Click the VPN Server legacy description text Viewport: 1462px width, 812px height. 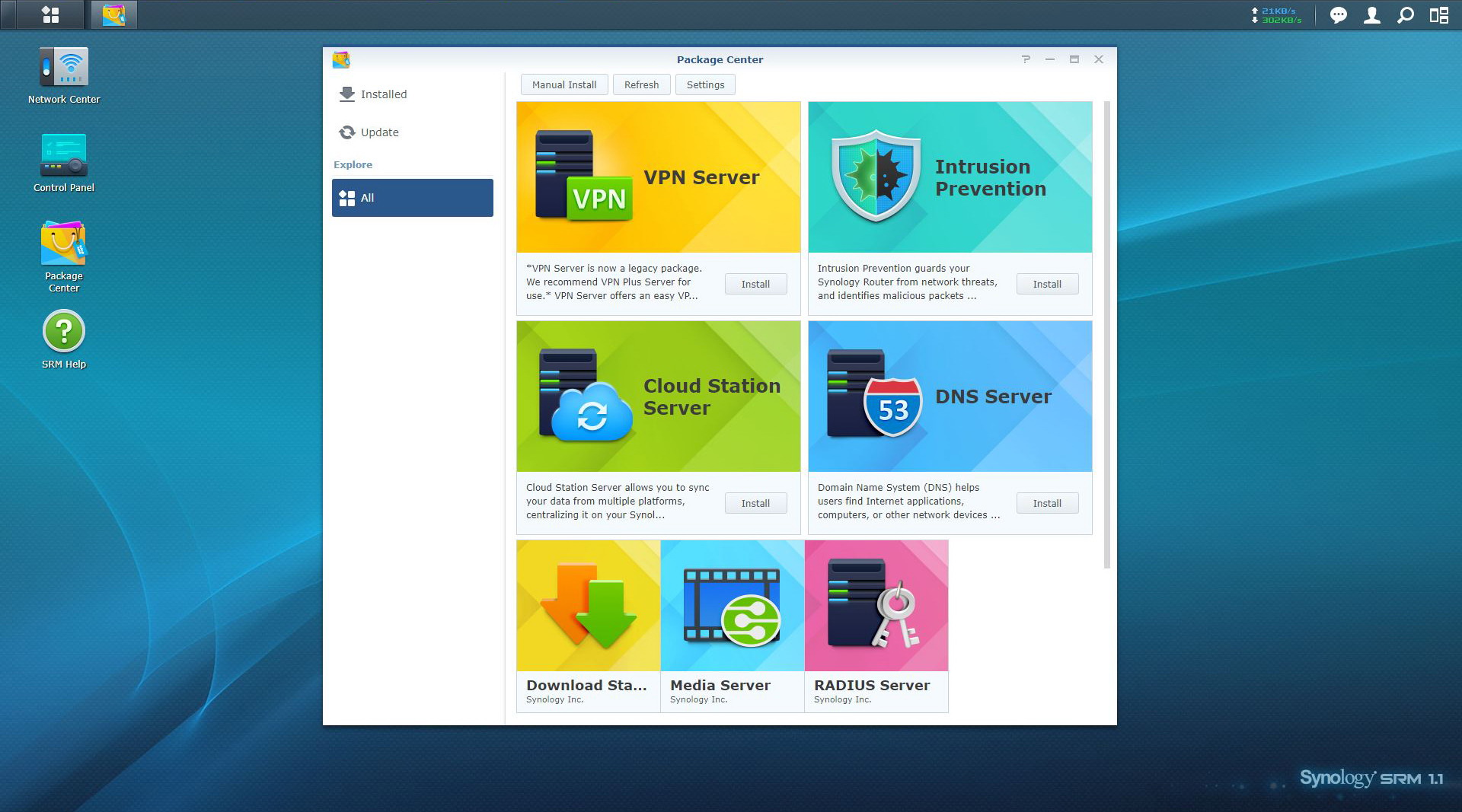[x=614, y=282]
